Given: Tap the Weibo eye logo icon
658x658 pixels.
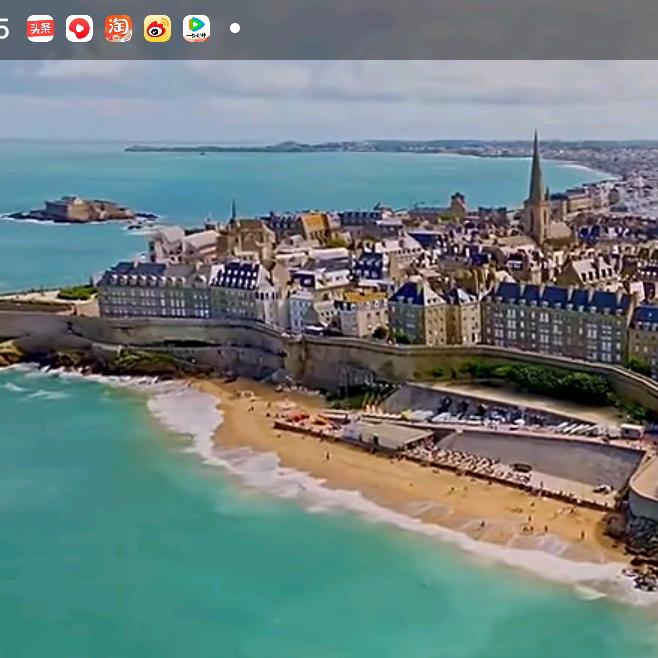Looking at the screenshot, I should (x=157, y=28).
